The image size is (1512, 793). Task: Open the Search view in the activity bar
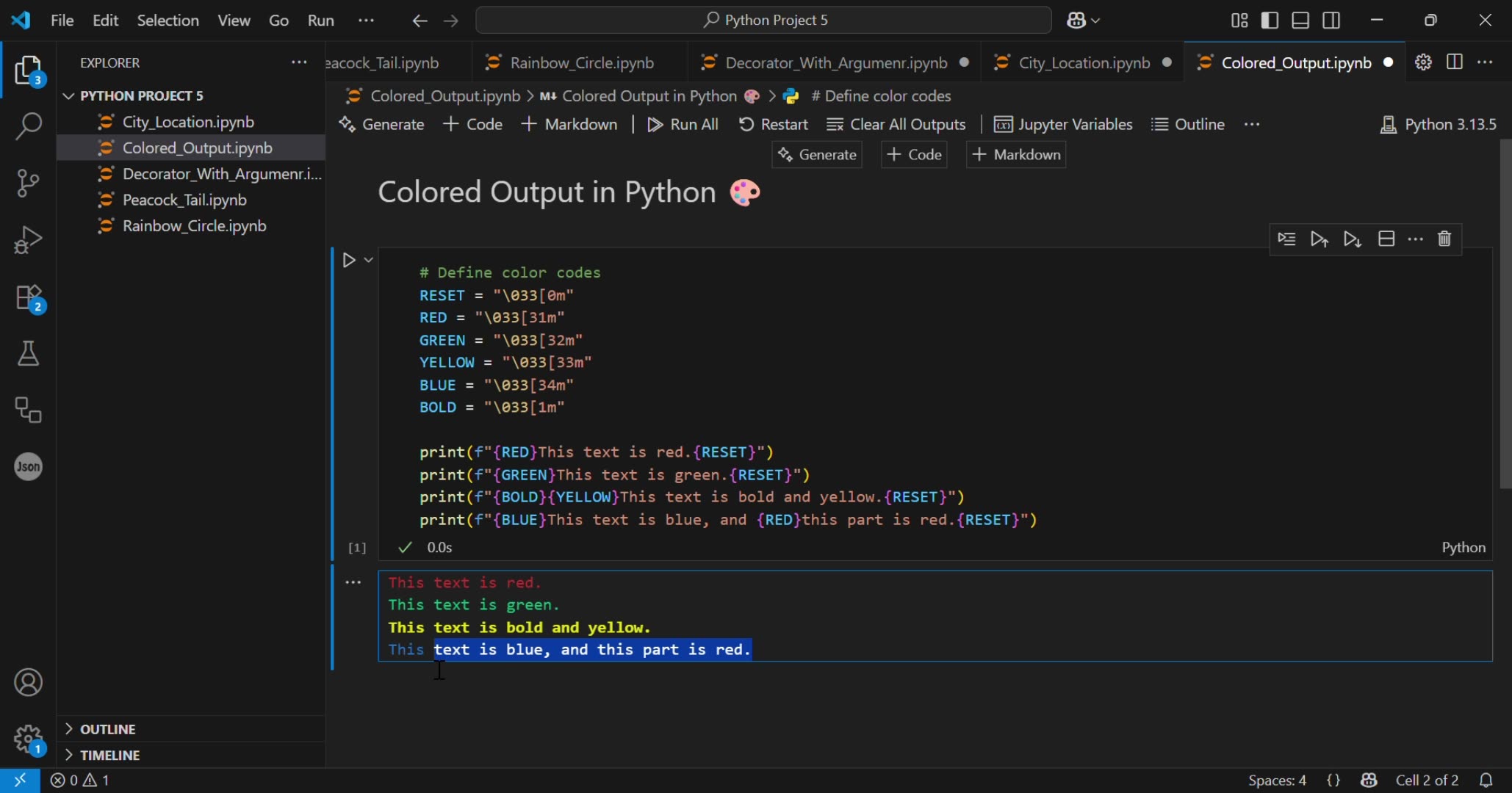tap(28, 126)
